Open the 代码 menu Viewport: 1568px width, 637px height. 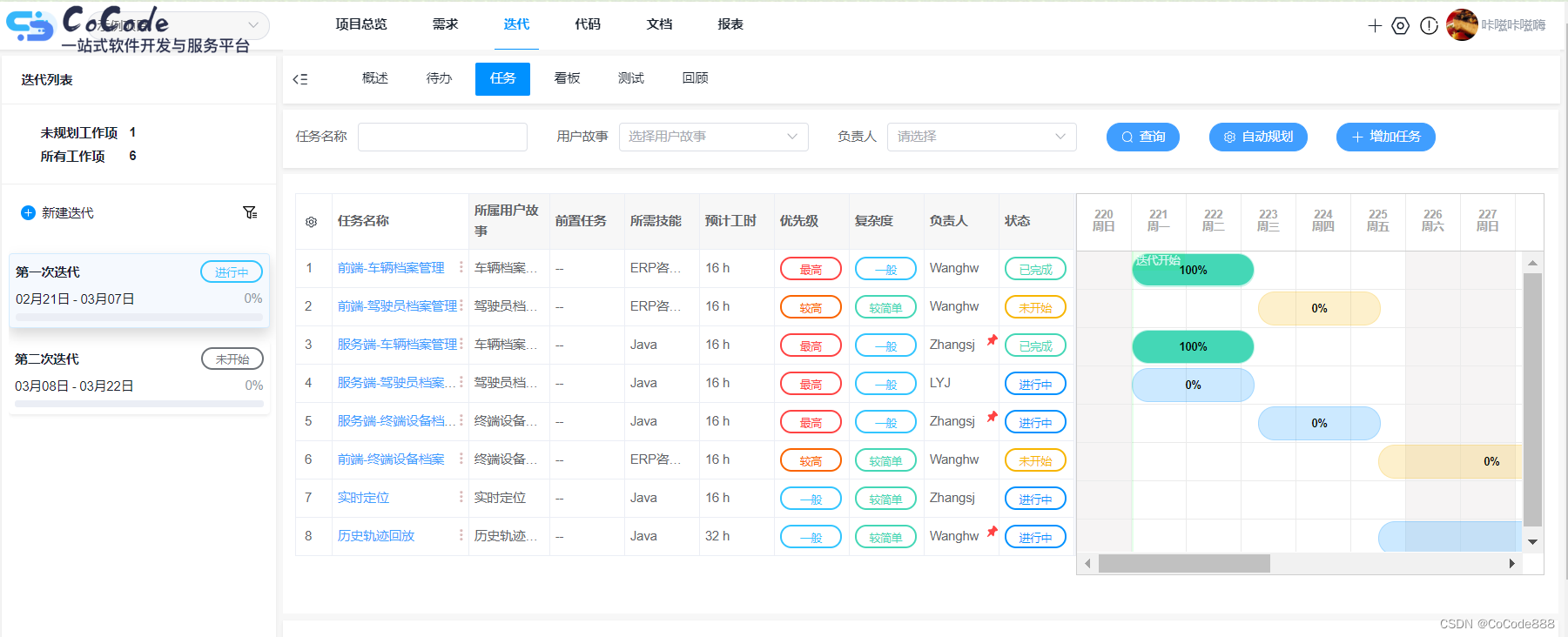[588, 24]
